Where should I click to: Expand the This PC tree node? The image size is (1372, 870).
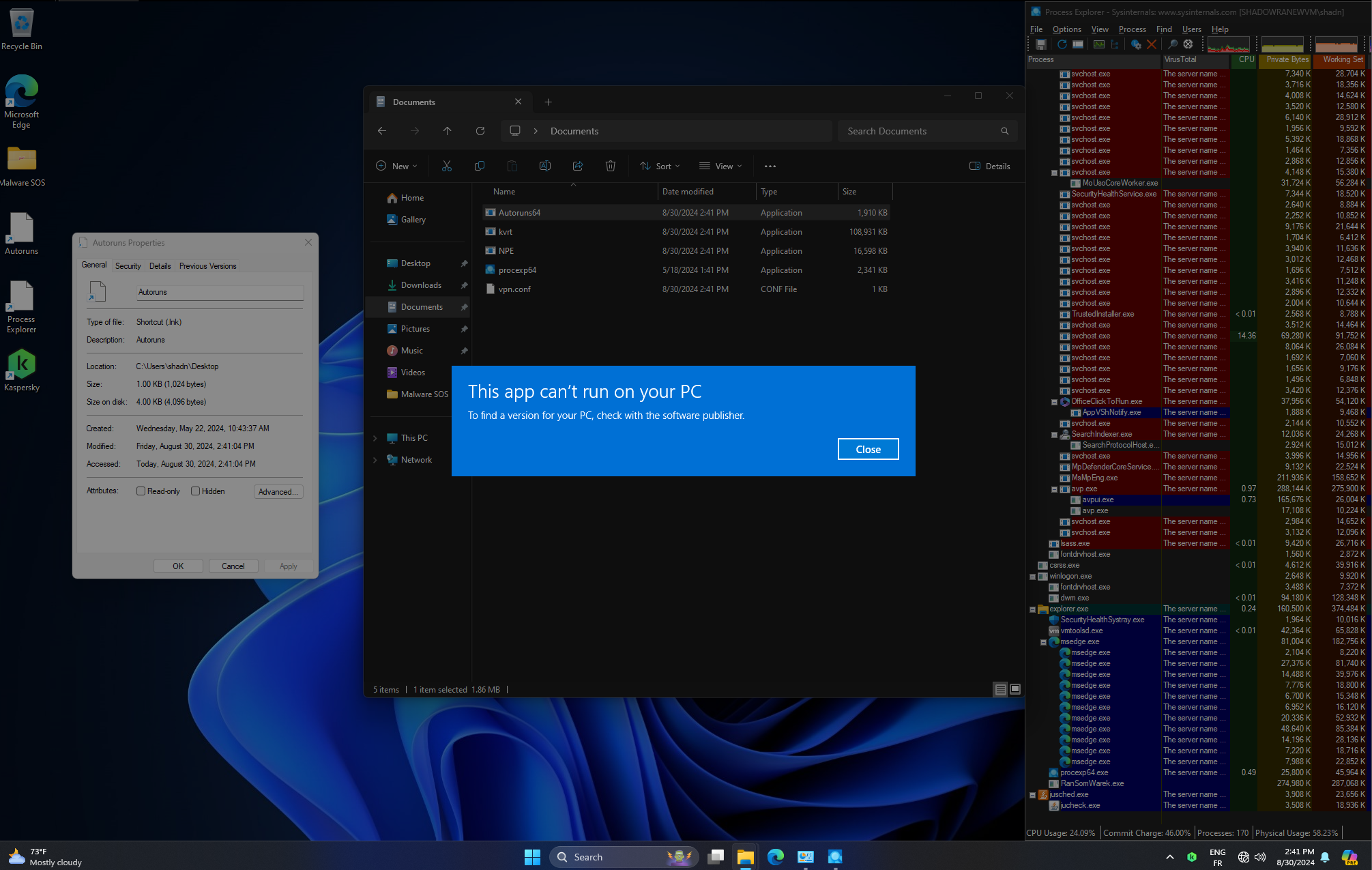click(375, 438)
